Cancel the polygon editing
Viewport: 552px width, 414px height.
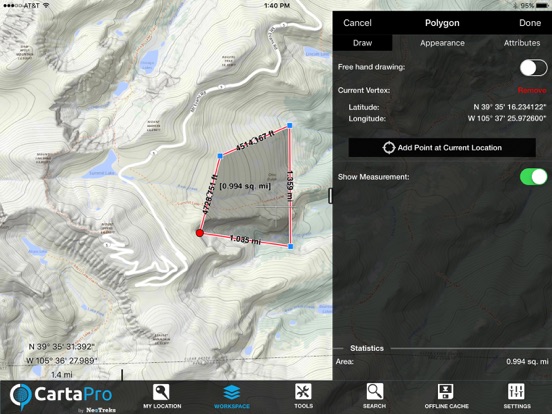(x=357, y=23)
